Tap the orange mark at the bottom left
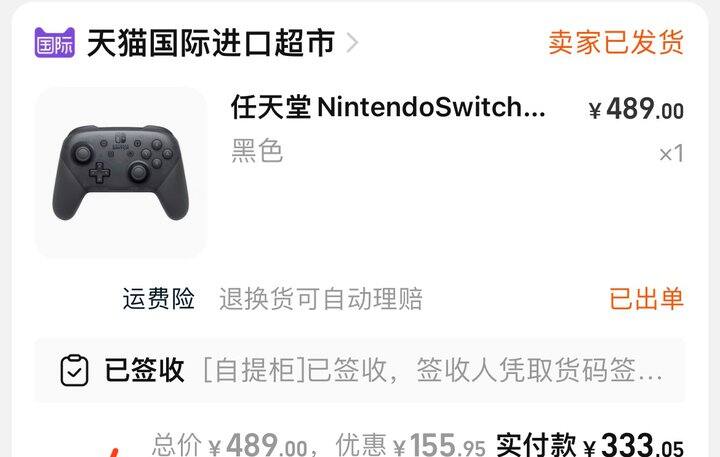 coord(112,452)
